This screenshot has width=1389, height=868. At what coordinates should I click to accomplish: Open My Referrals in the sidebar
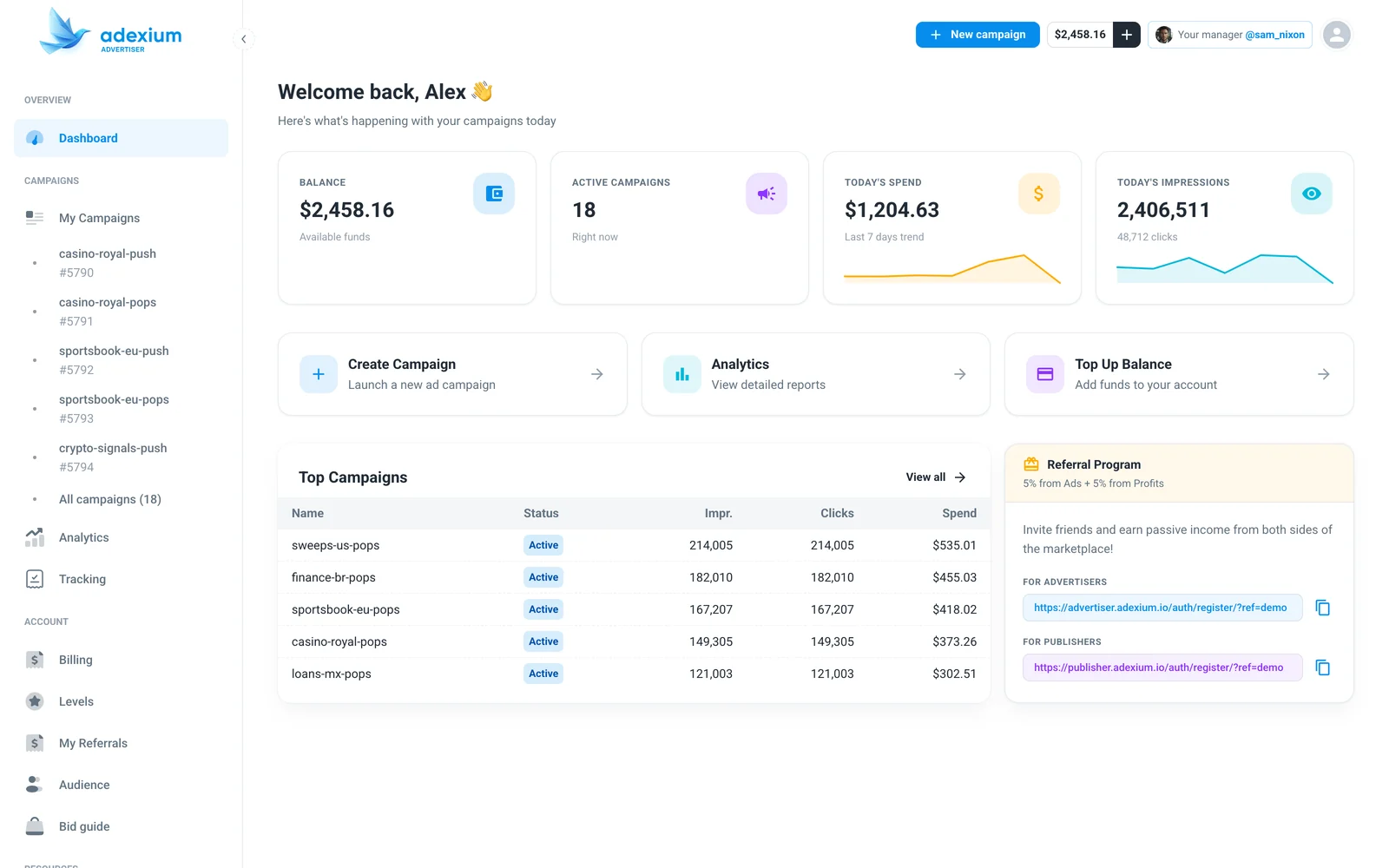tap(121, 743)
